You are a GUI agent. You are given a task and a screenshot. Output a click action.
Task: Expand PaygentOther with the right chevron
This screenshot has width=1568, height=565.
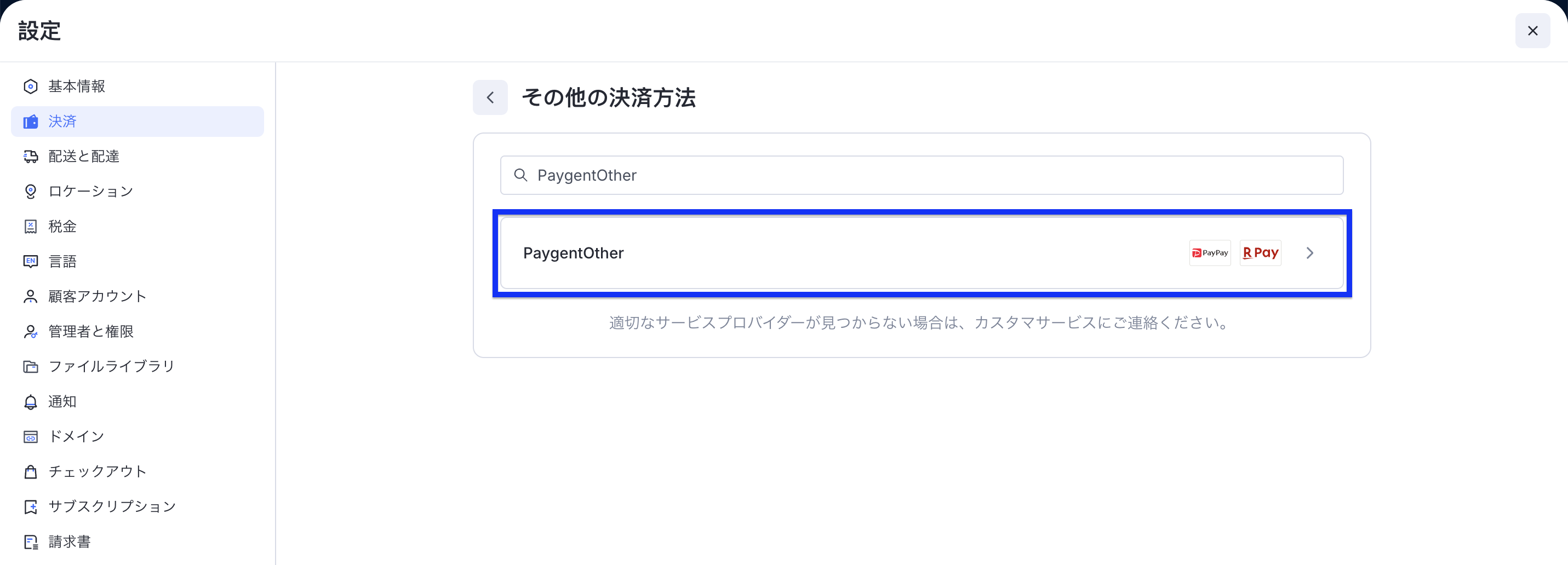pos(1310,253)
